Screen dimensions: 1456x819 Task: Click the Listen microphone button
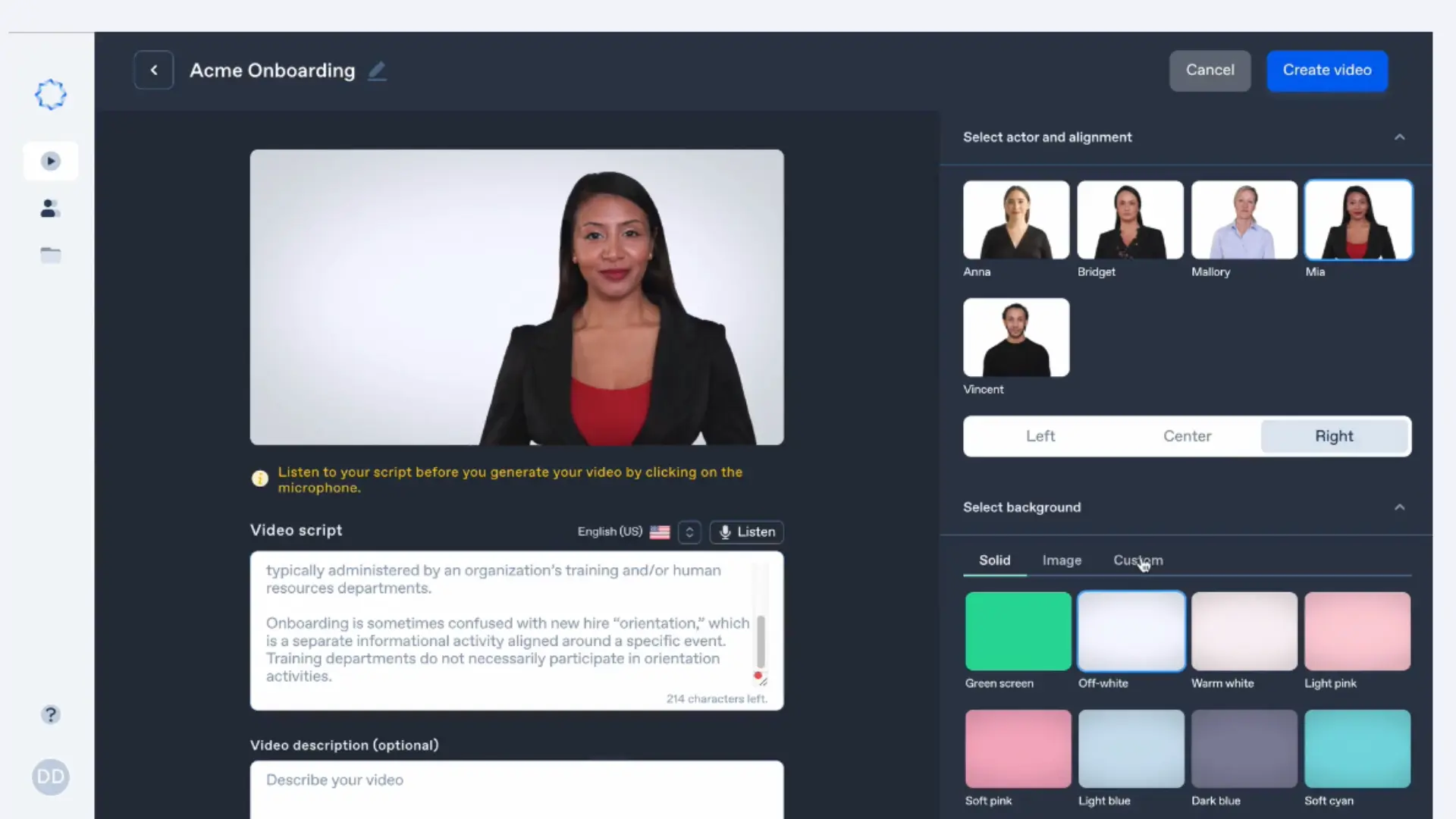tap(747, 532)
